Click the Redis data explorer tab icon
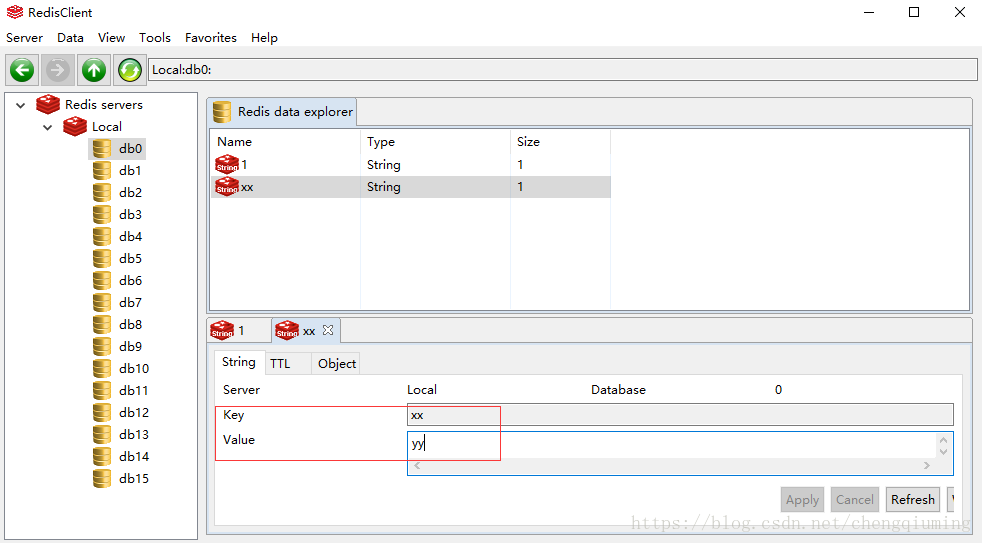This screenshot has height=543, width=982. (x=222, y=112)
